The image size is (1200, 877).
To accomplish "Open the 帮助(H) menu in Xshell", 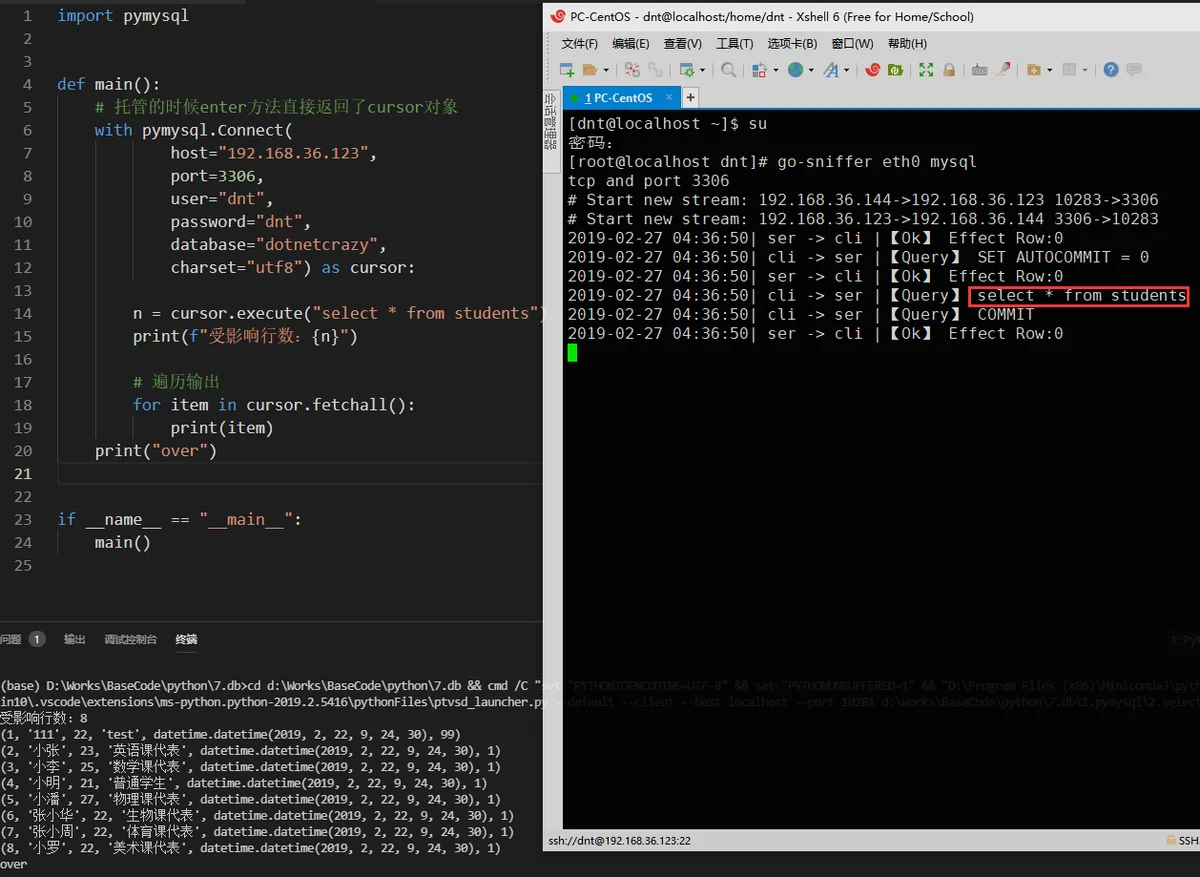I will (907, 44).
